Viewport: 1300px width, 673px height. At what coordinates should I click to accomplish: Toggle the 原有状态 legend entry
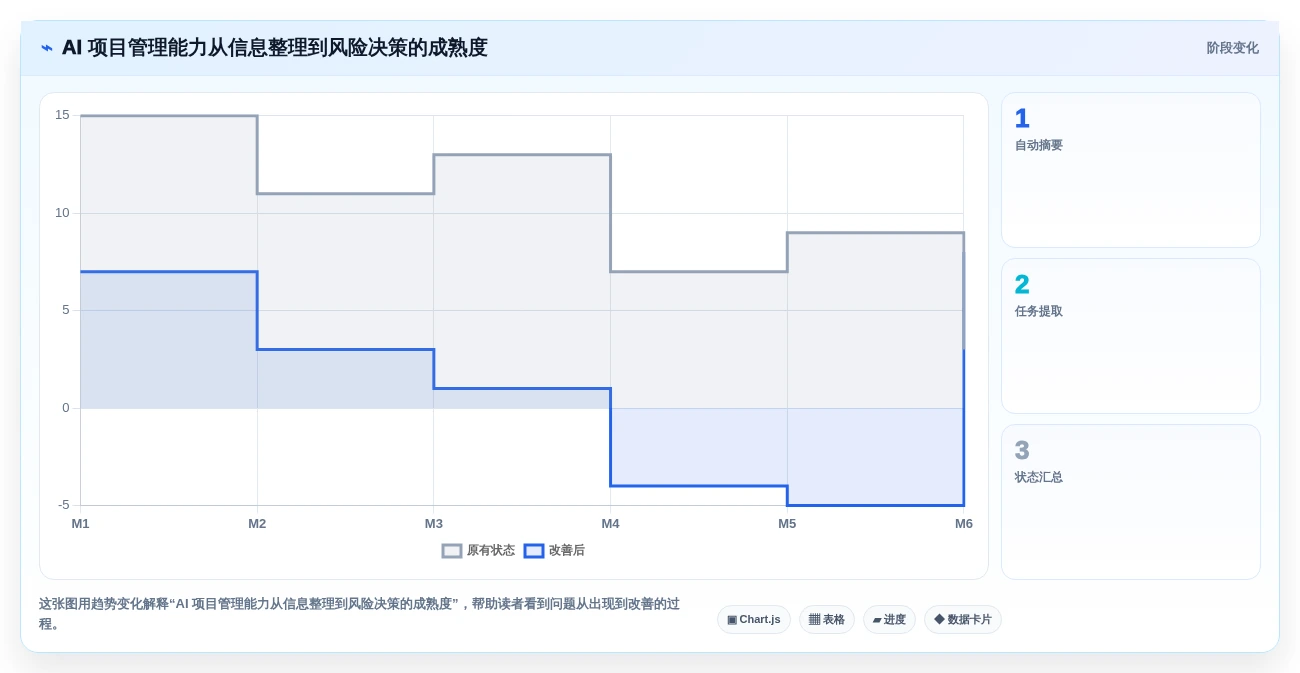[479, 550]
